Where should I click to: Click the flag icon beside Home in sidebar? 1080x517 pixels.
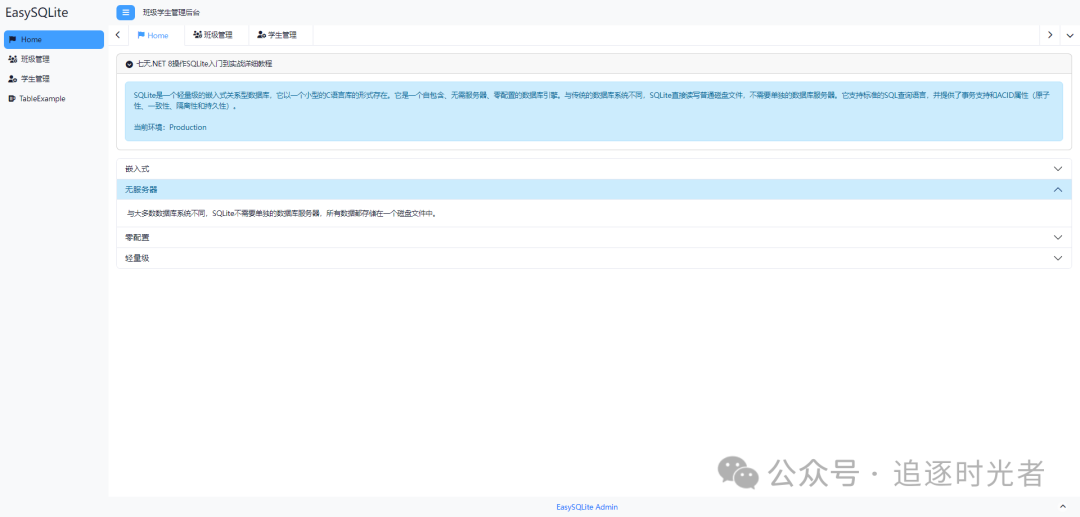pos(12,40)
